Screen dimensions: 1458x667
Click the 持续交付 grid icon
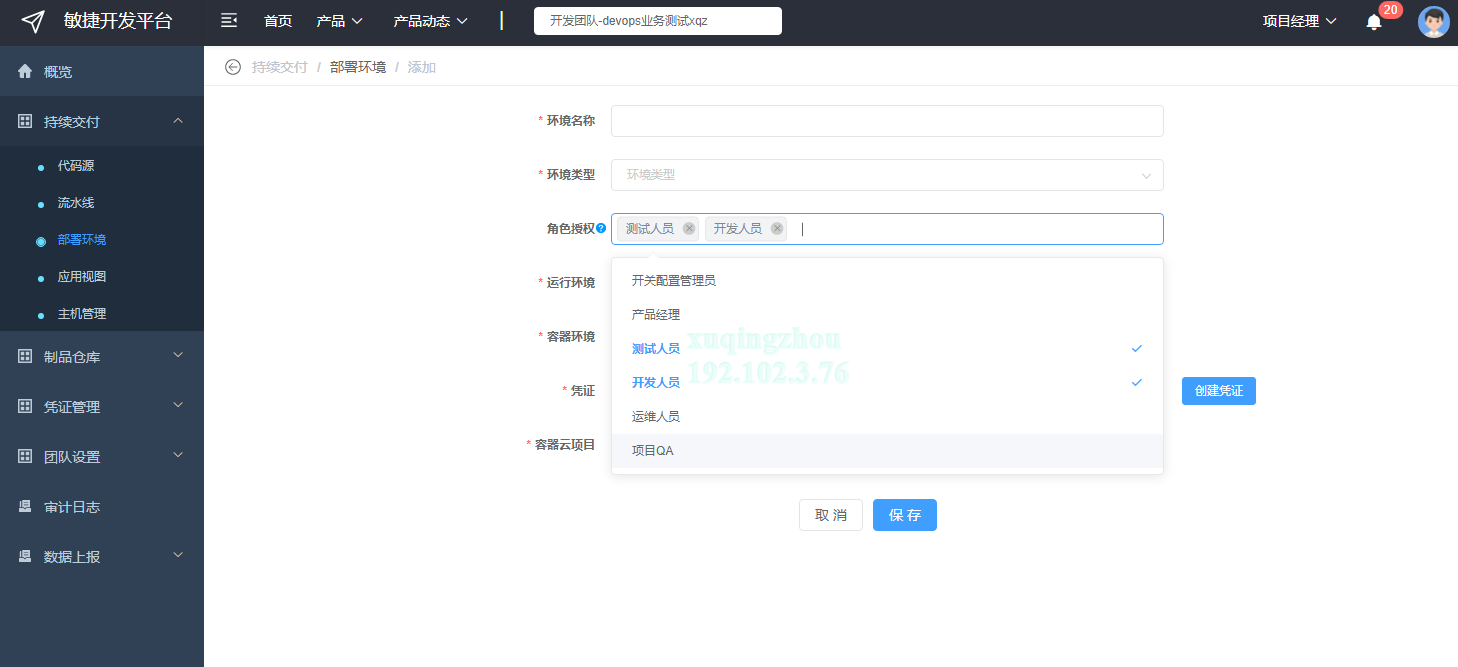(25, 121)
